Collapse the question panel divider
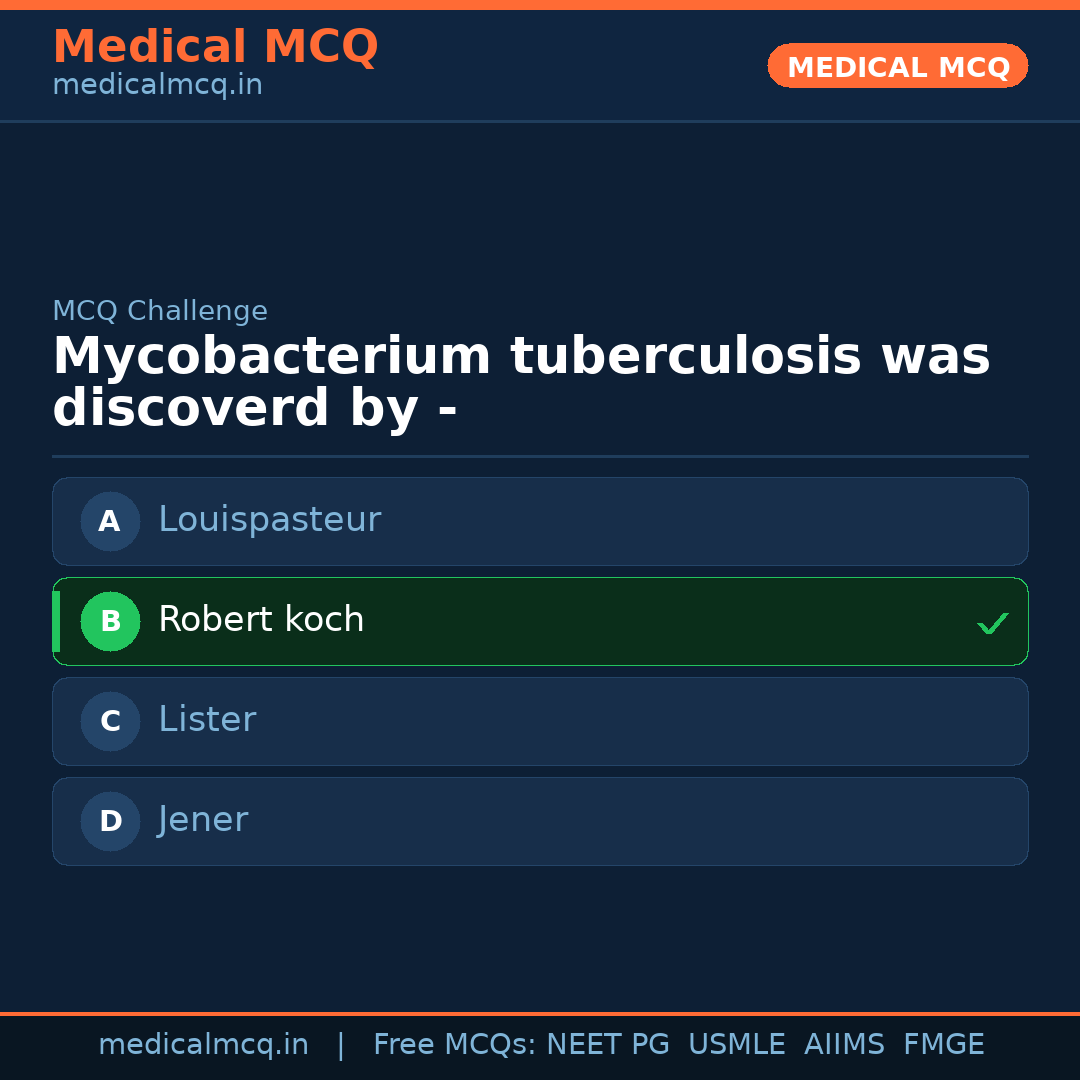 [540, 458]
